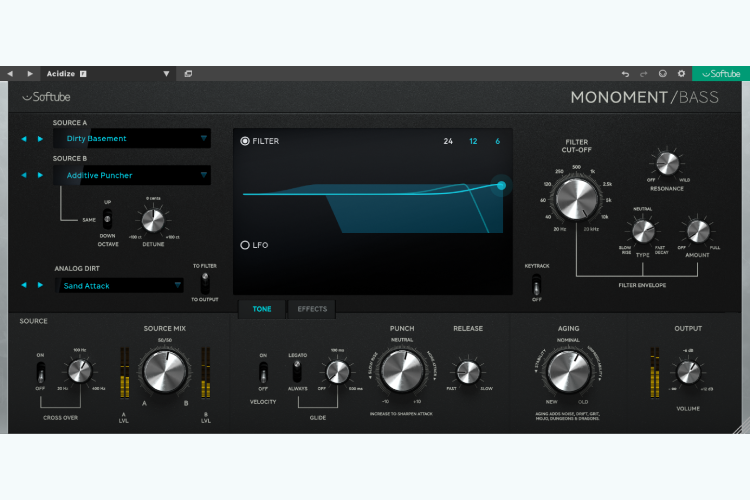Click the Punch knob
Image resolution: width=750 pixels, height=500 pixels.
[x=402, y=371]
